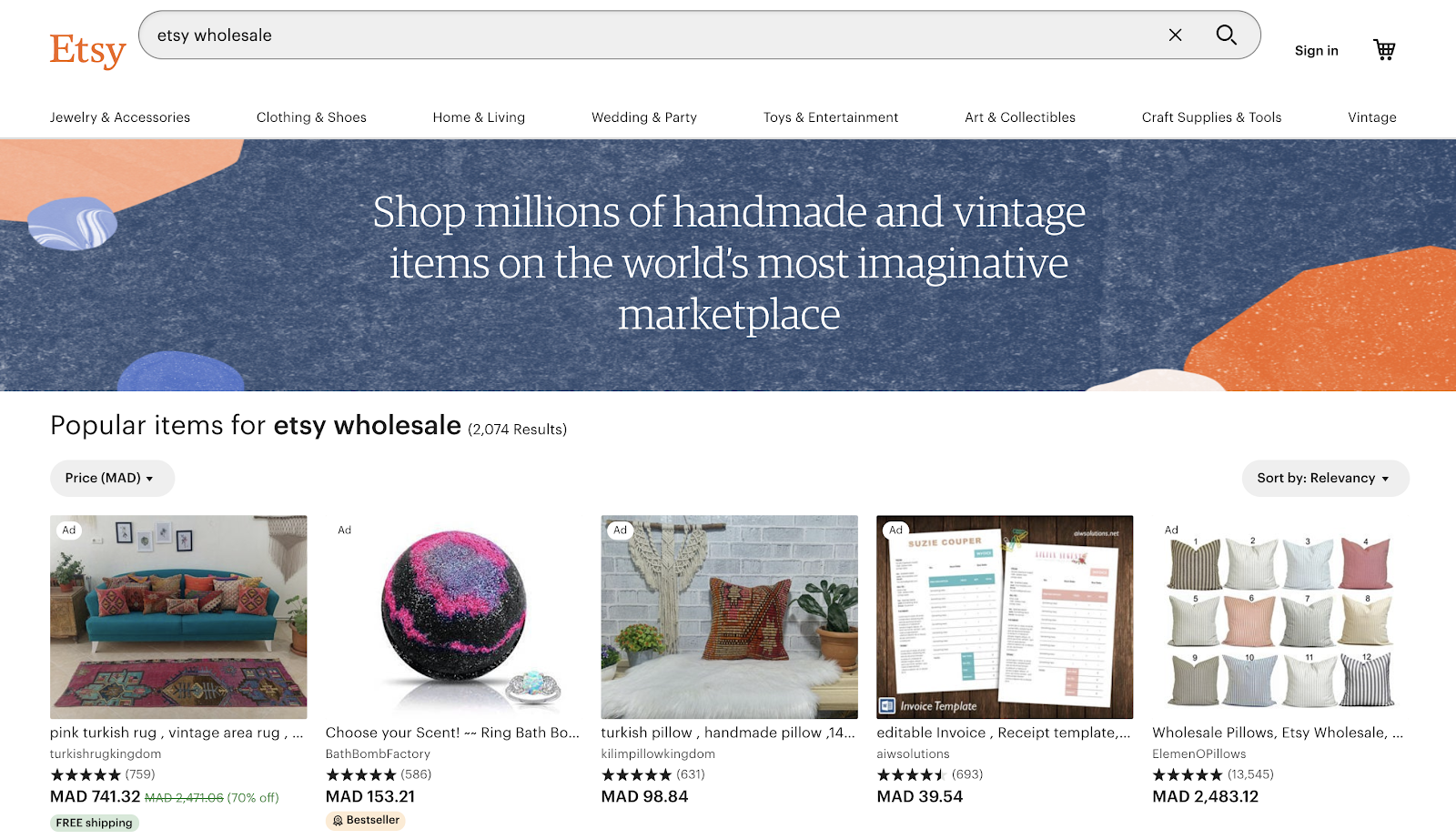Open the Jewelry & Accessories category menu
Screen dimensions: 1456x839
(x=120, y=117)
